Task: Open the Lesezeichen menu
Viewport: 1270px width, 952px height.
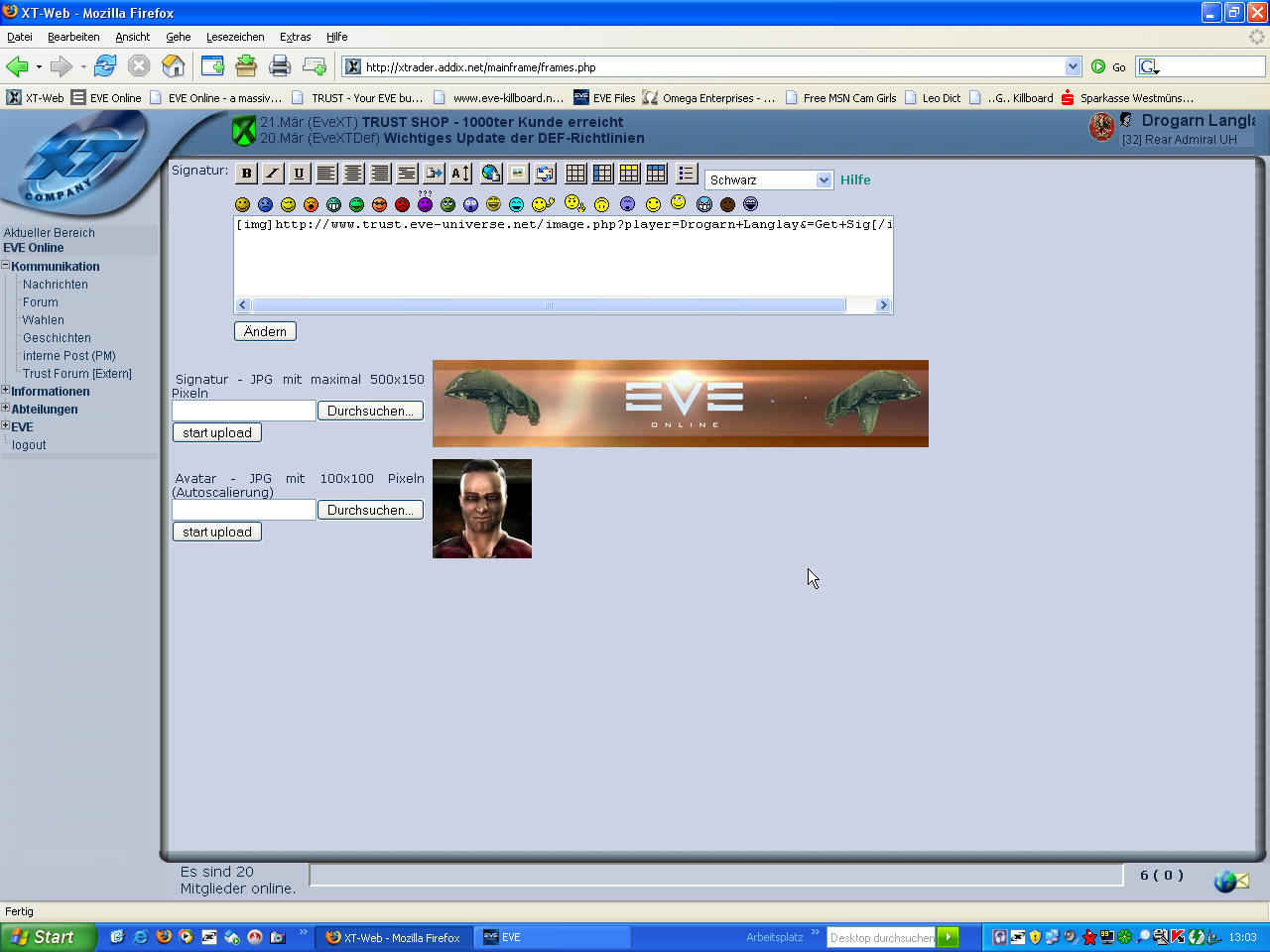Action: 235,37
